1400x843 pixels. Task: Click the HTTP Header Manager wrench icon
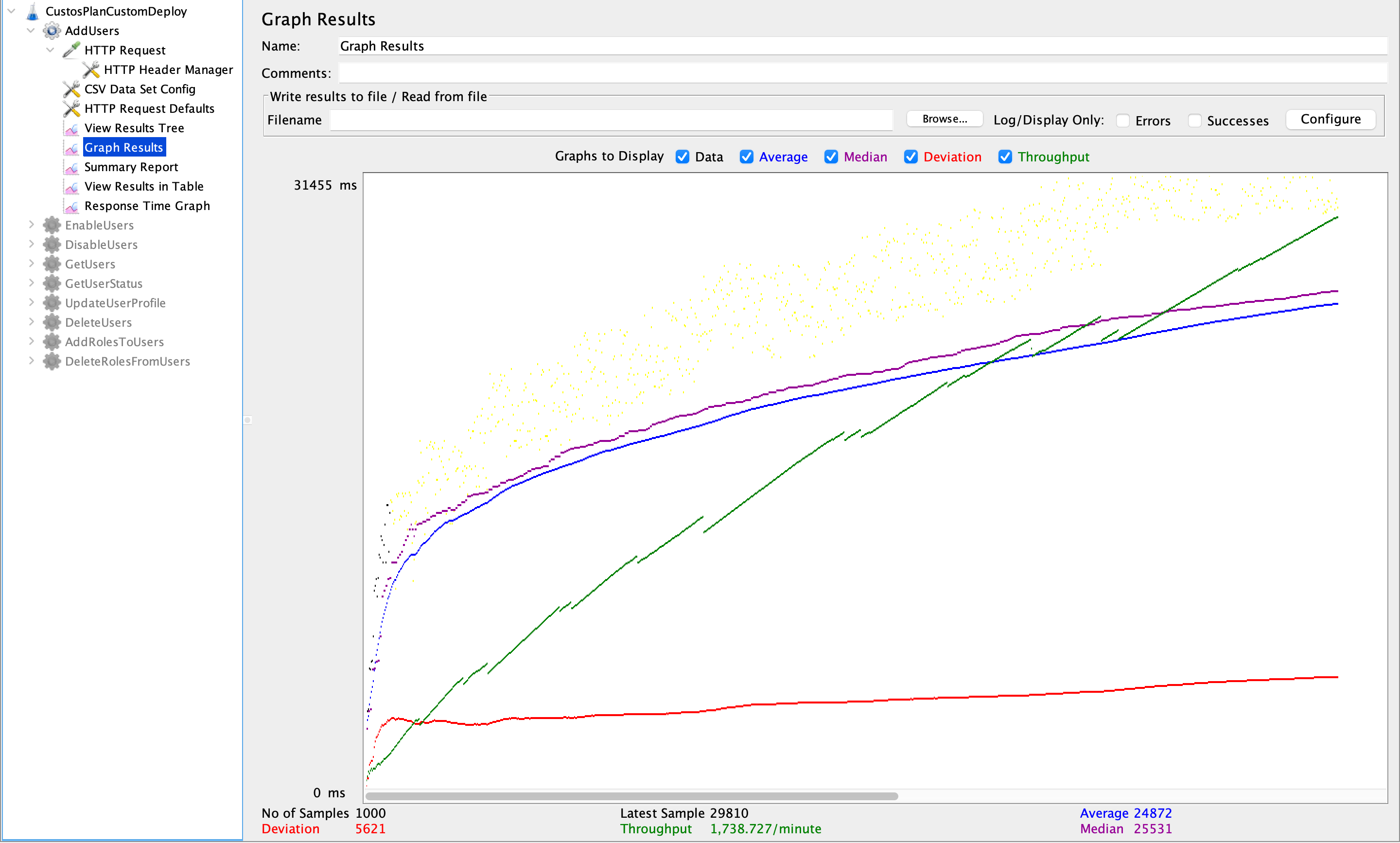91,70
